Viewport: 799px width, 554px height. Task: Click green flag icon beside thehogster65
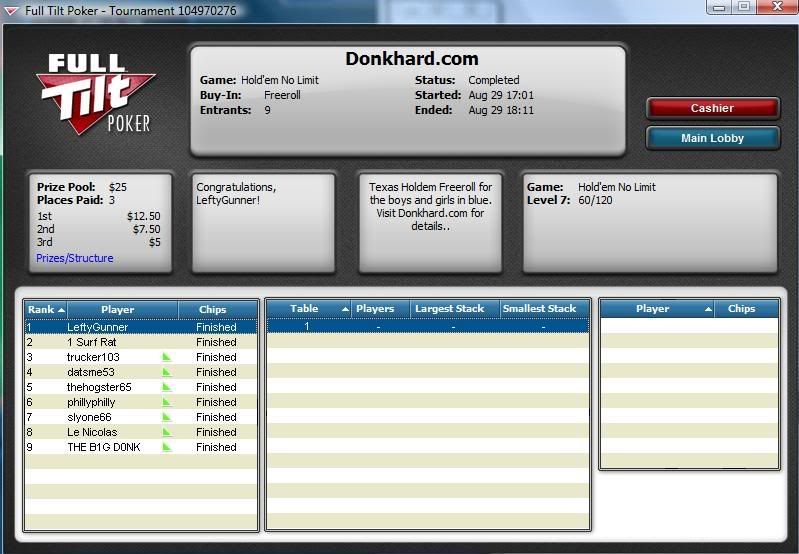point(167,387)
